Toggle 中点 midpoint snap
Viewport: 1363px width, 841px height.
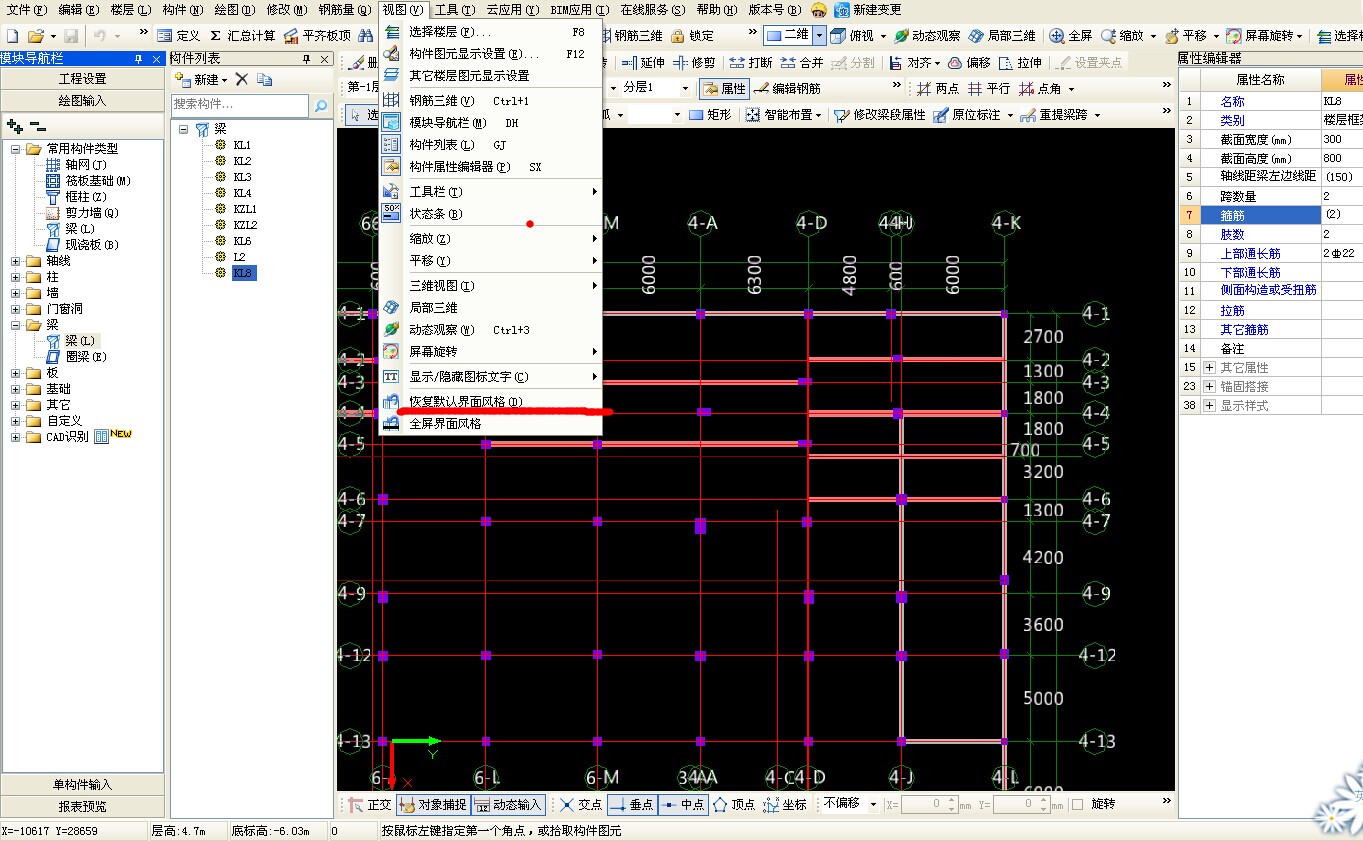(683, 804)
